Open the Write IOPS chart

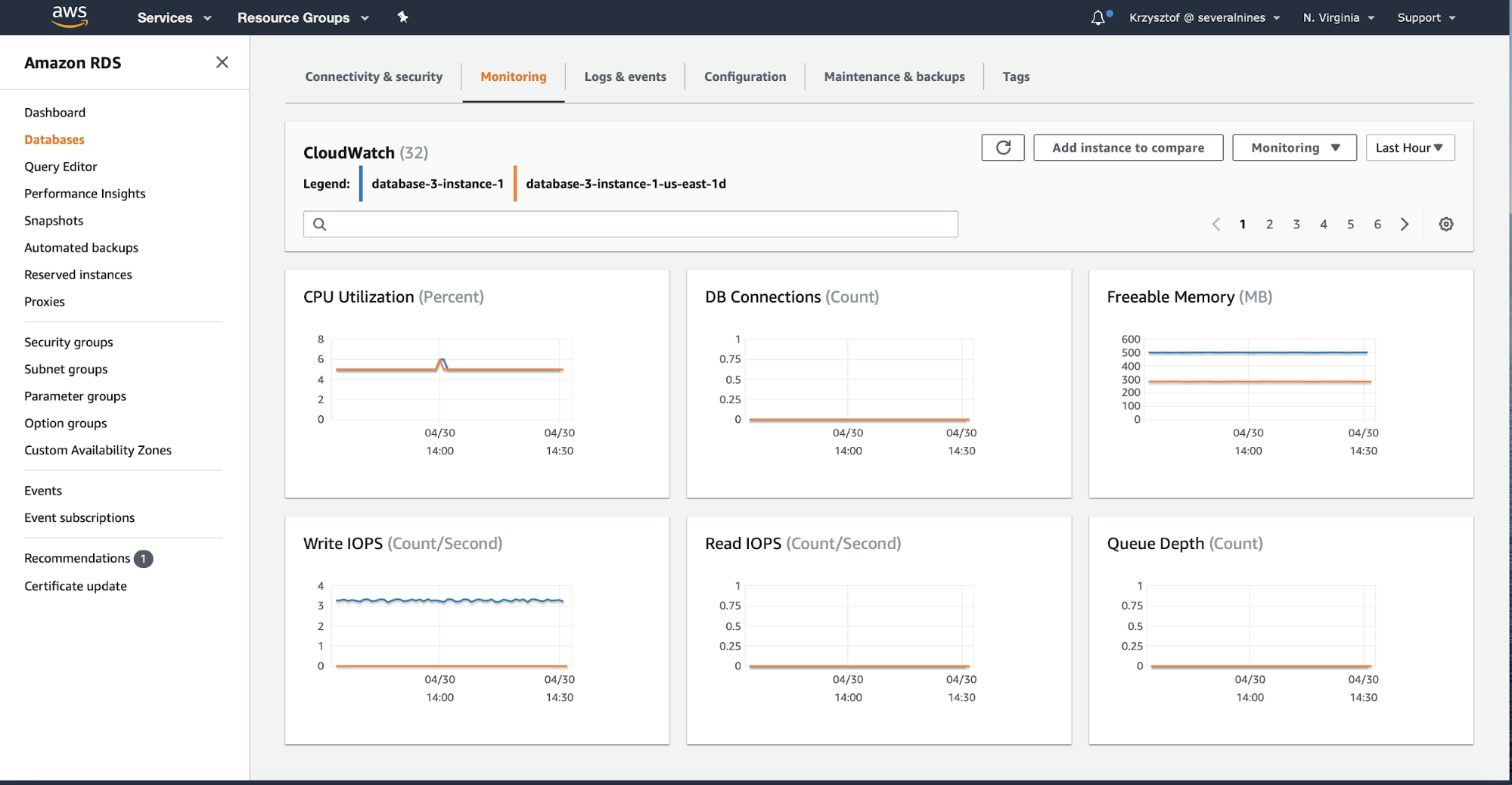pos(477,630)
